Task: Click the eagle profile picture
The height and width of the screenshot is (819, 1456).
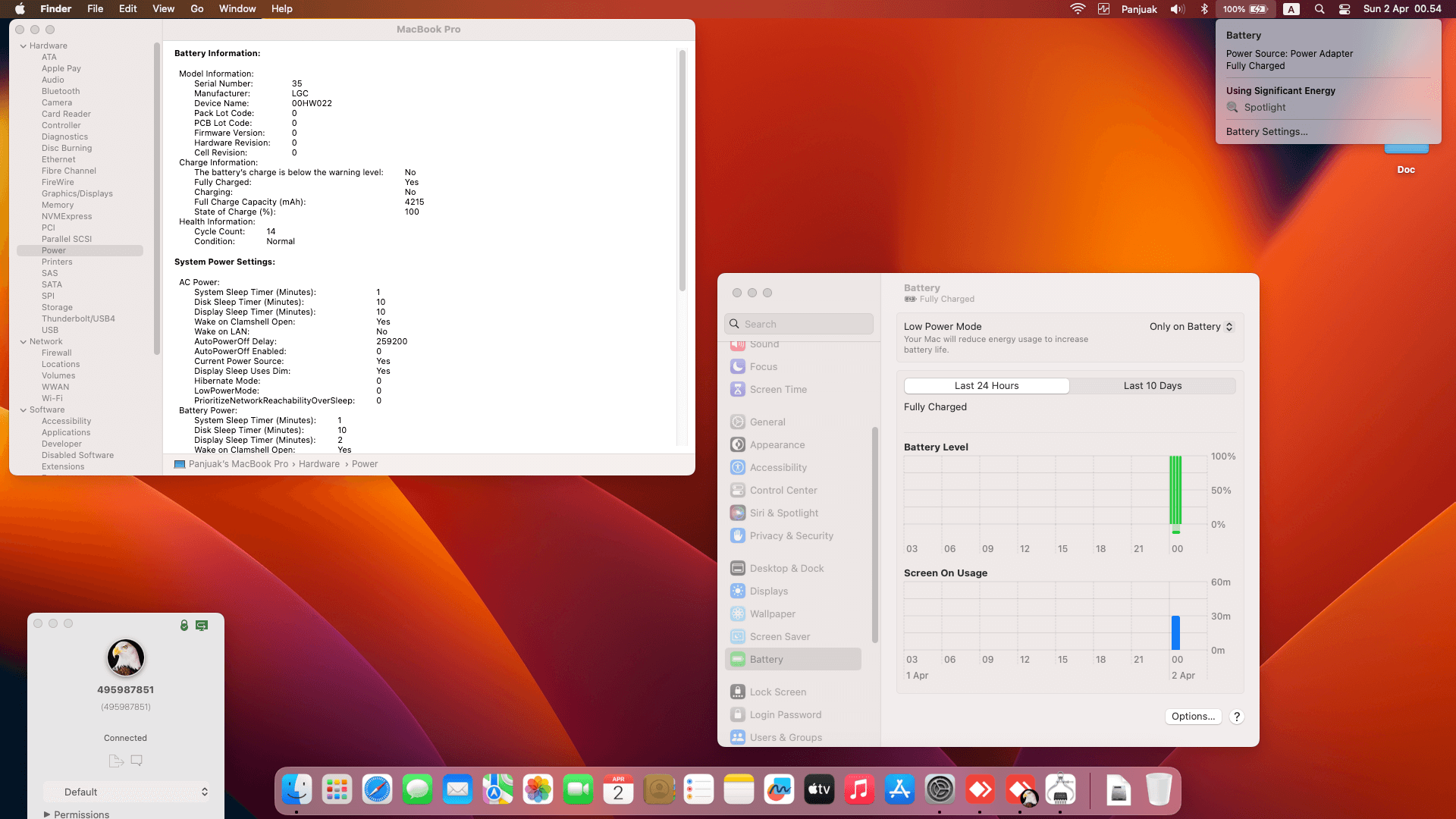Action: coord(126,657)
